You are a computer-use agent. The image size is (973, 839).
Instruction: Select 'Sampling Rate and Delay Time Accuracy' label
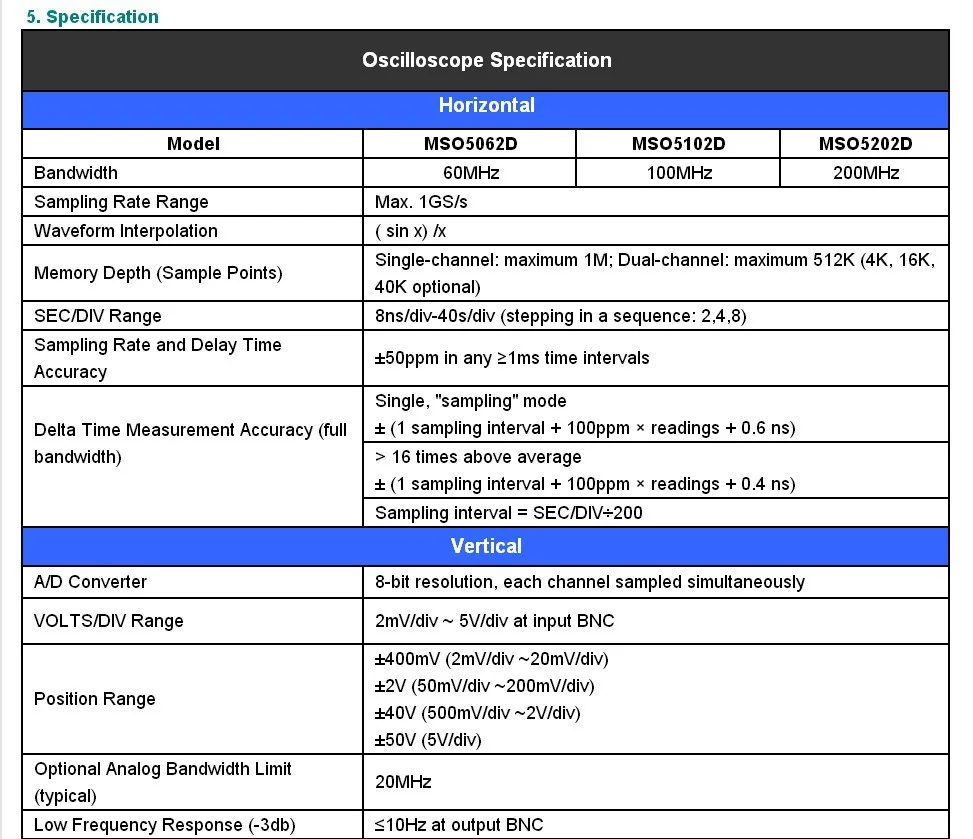(x=158, y=358)
